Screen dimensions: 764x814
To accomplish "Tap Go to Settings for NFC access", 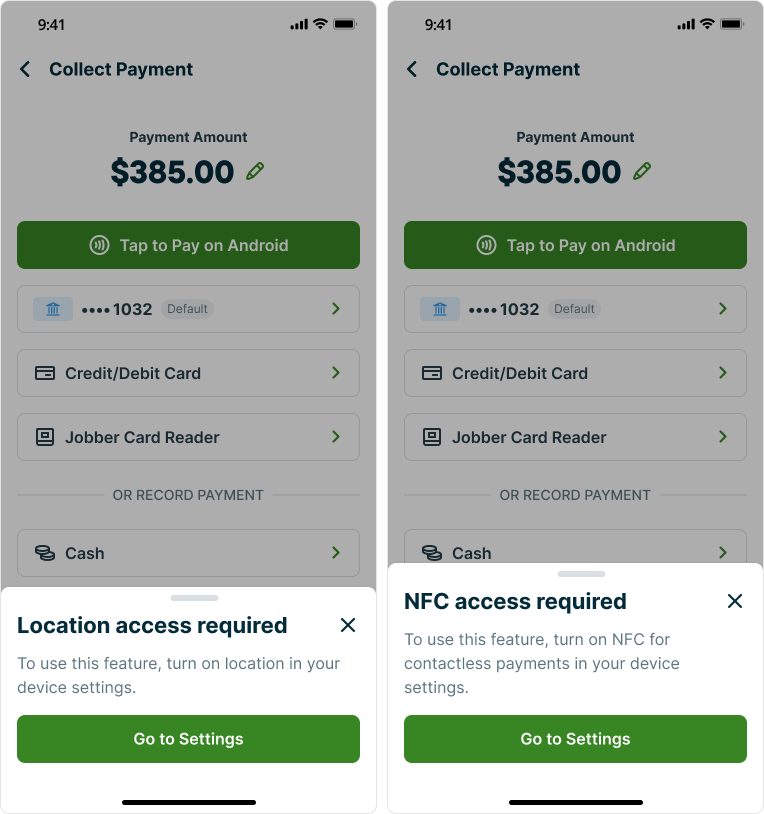I will pyautogui.click(x=575, y=739).
